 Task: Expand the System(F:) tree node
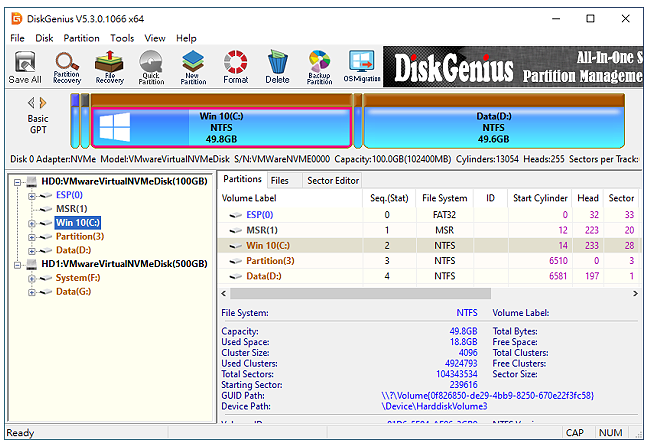[32, 278]
